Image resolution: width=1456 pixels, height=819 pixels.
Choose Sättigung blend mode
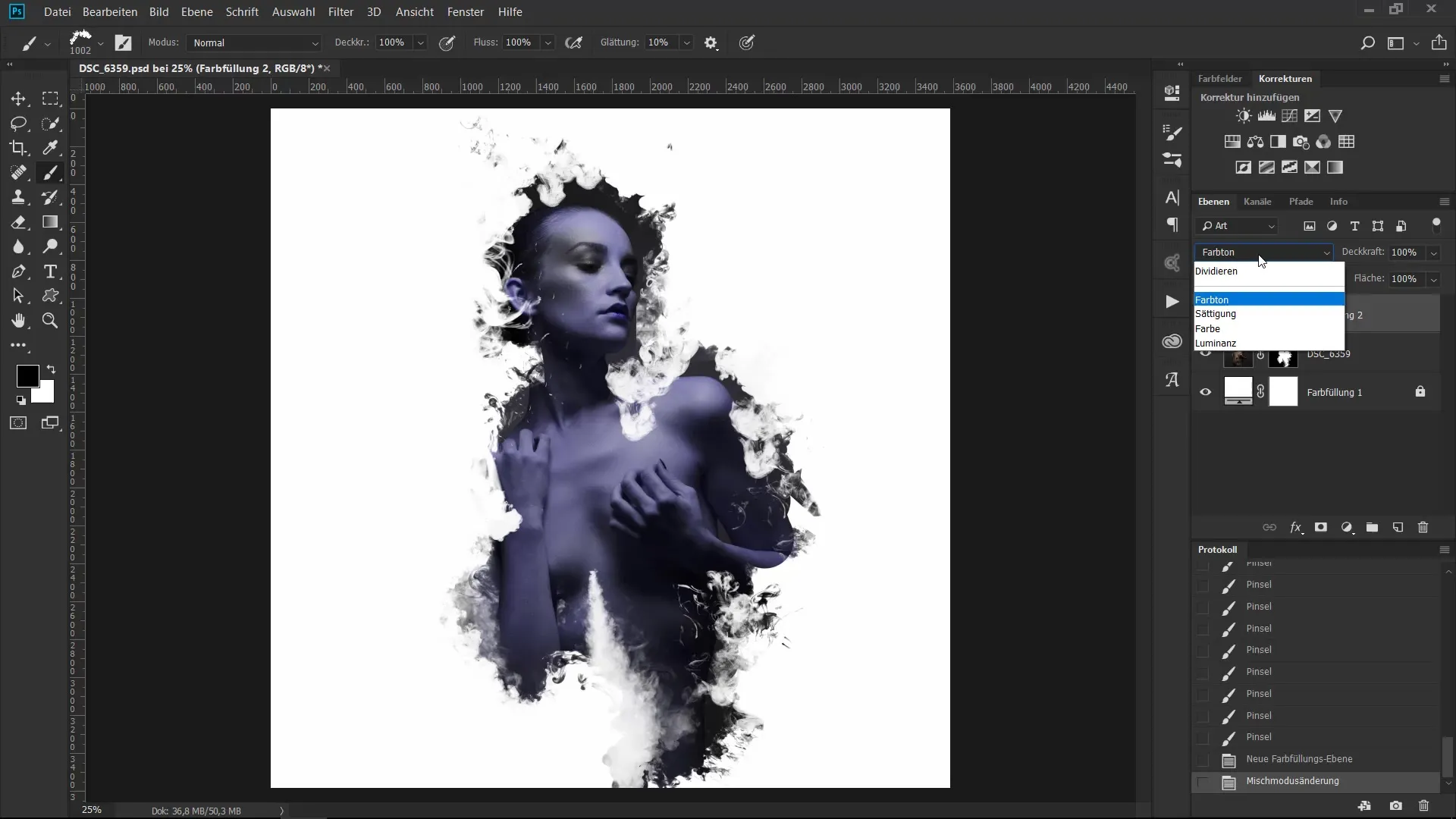1269,314
